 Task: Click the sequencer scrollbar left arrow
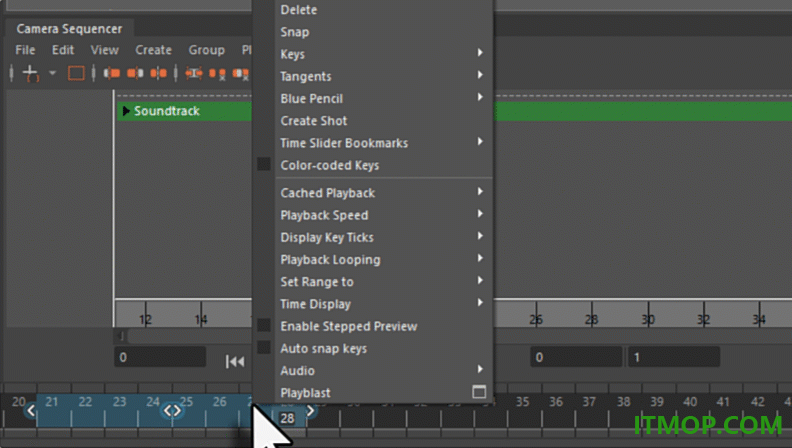tap(120, 336)
